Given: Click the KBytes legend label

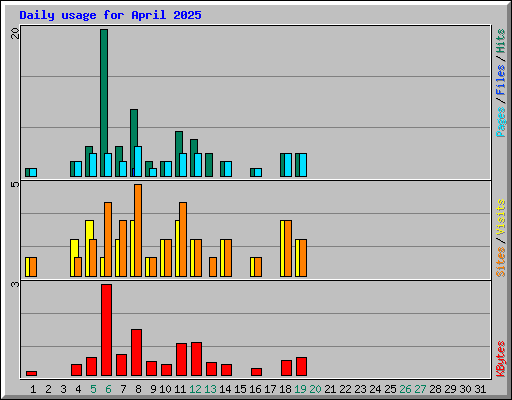Looking at the screenshot, I should pyautogui.click(x=501, y=359).
